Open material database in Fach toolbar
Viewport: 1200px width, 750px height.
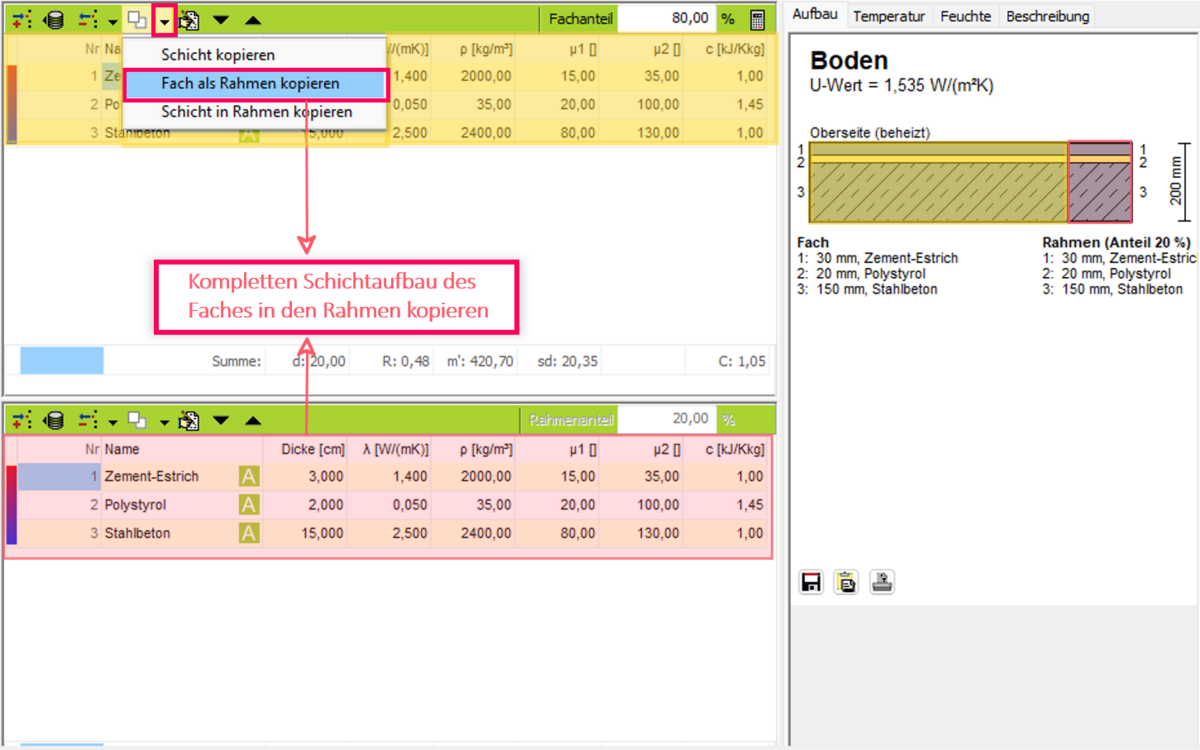coord(53,19)
